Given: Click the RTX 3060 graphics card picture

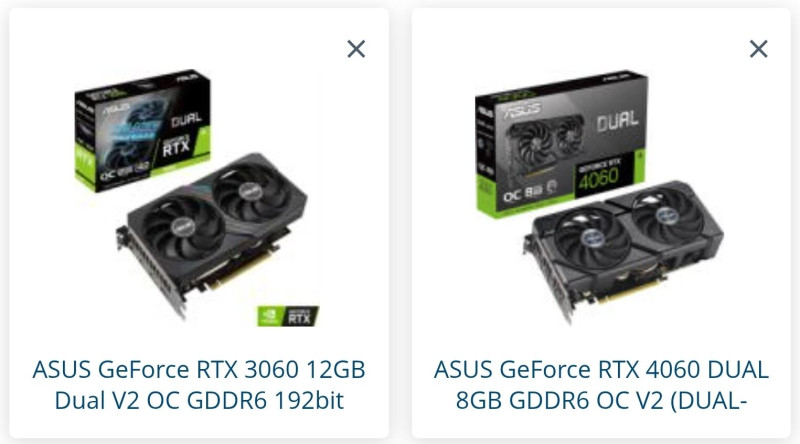Looking at the screenshot, I should pos(212,235).
